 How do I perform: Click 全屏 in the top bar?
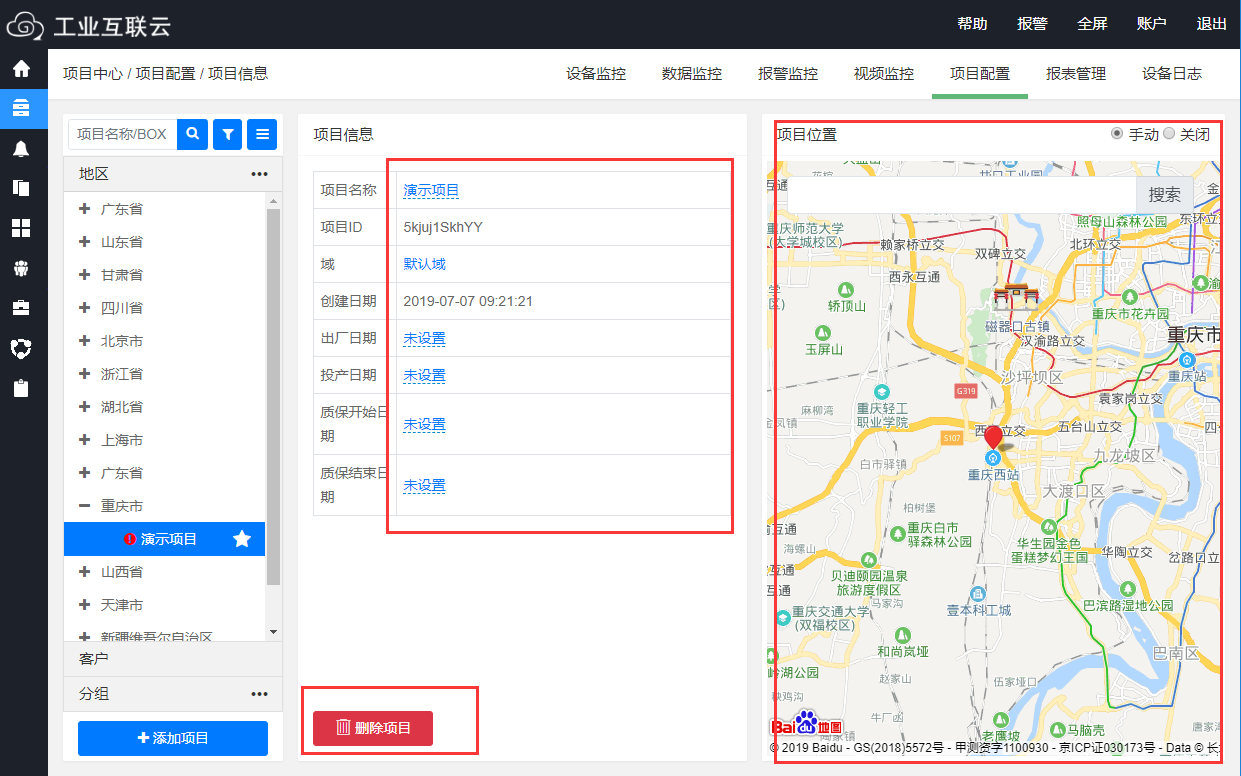point(1092,24)
